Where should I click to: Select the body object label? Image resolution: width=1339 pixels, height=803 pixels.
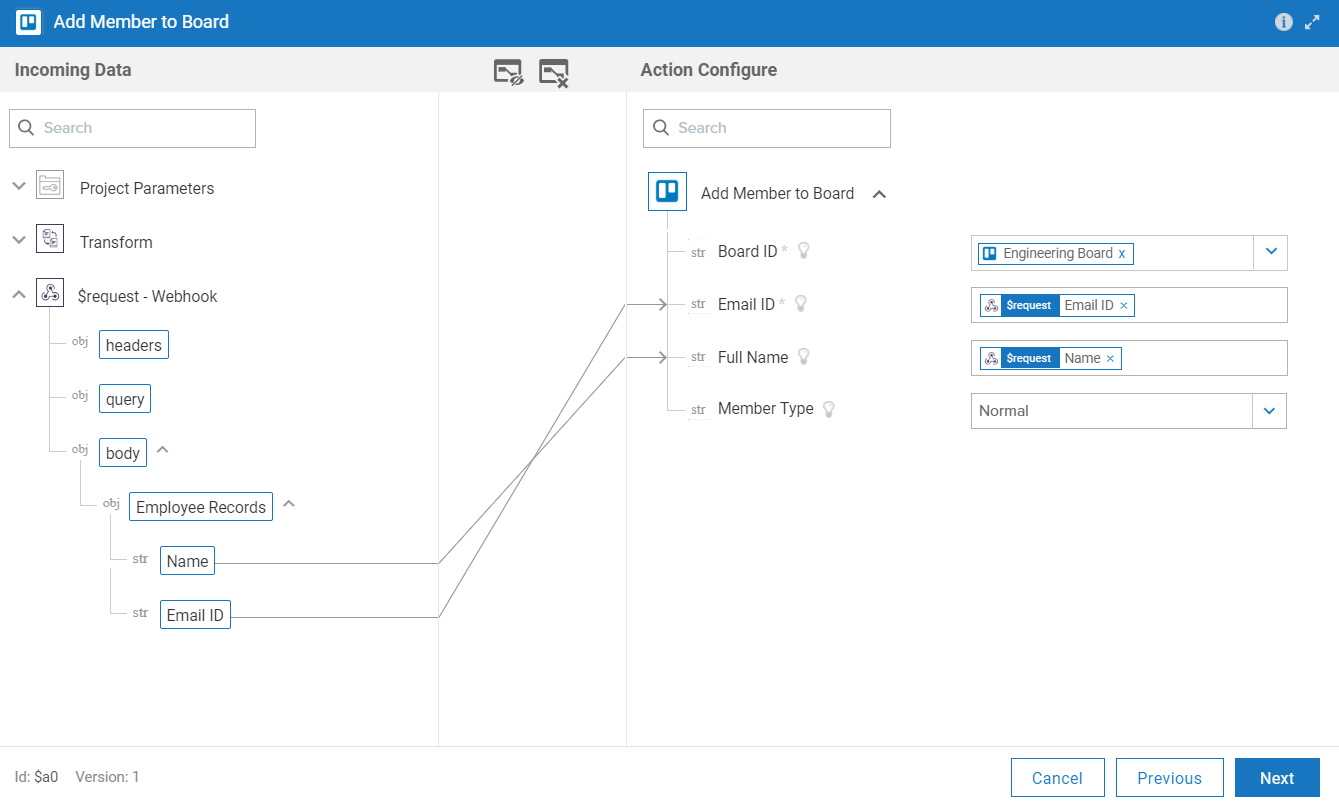(x=123, y=453)
